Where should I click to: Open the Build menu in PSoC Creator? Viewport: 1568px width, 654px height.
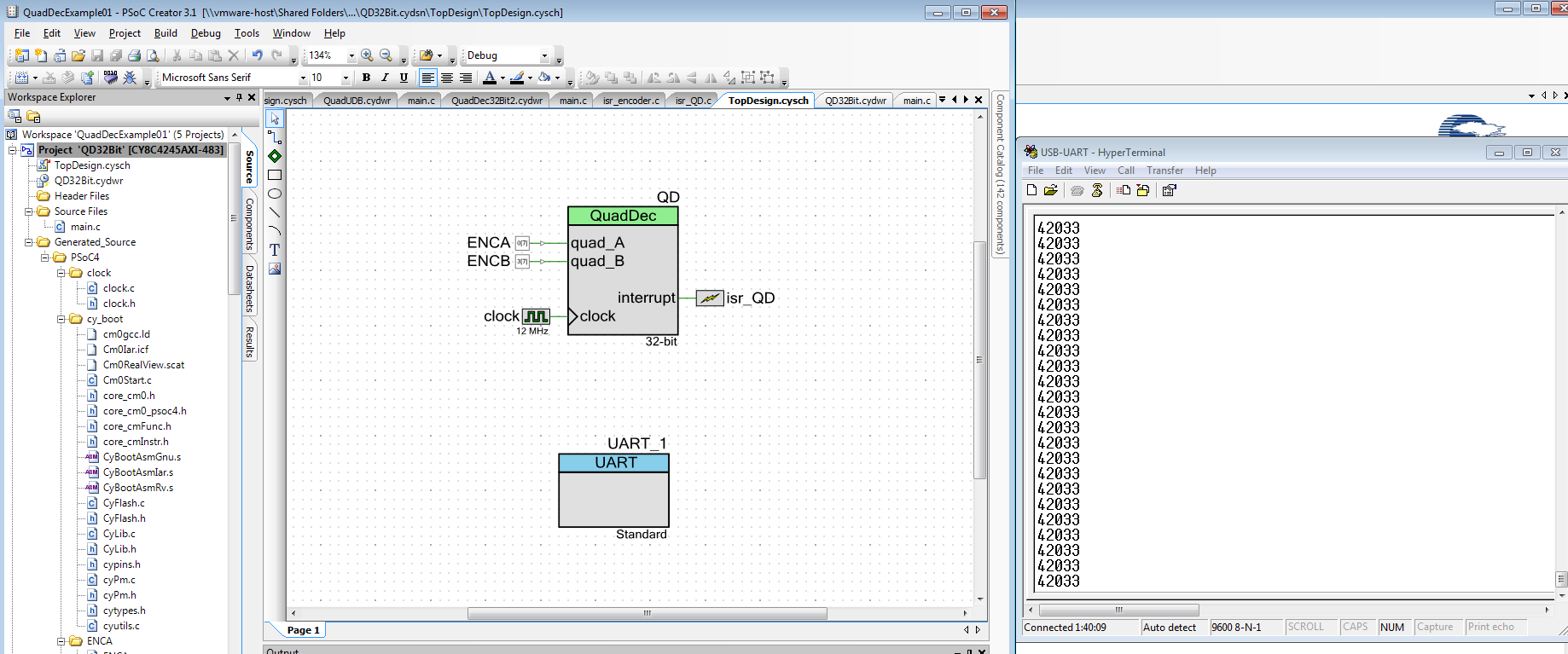coord(166,33)
